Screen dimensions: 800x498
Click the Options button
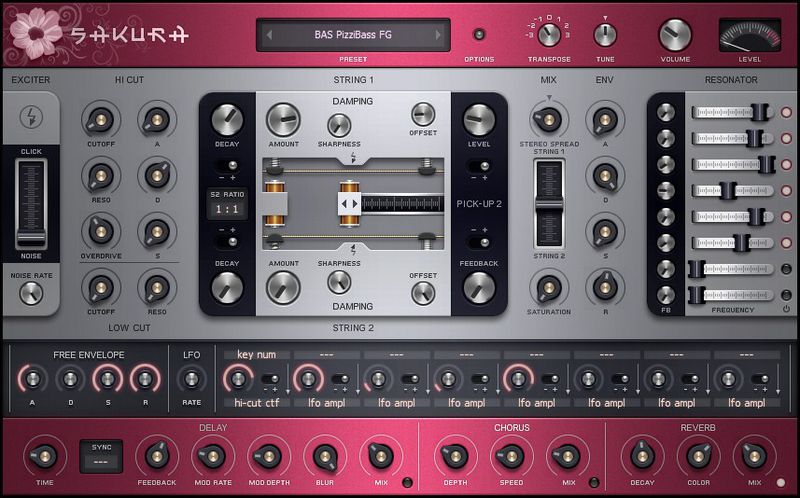point(479,35)
